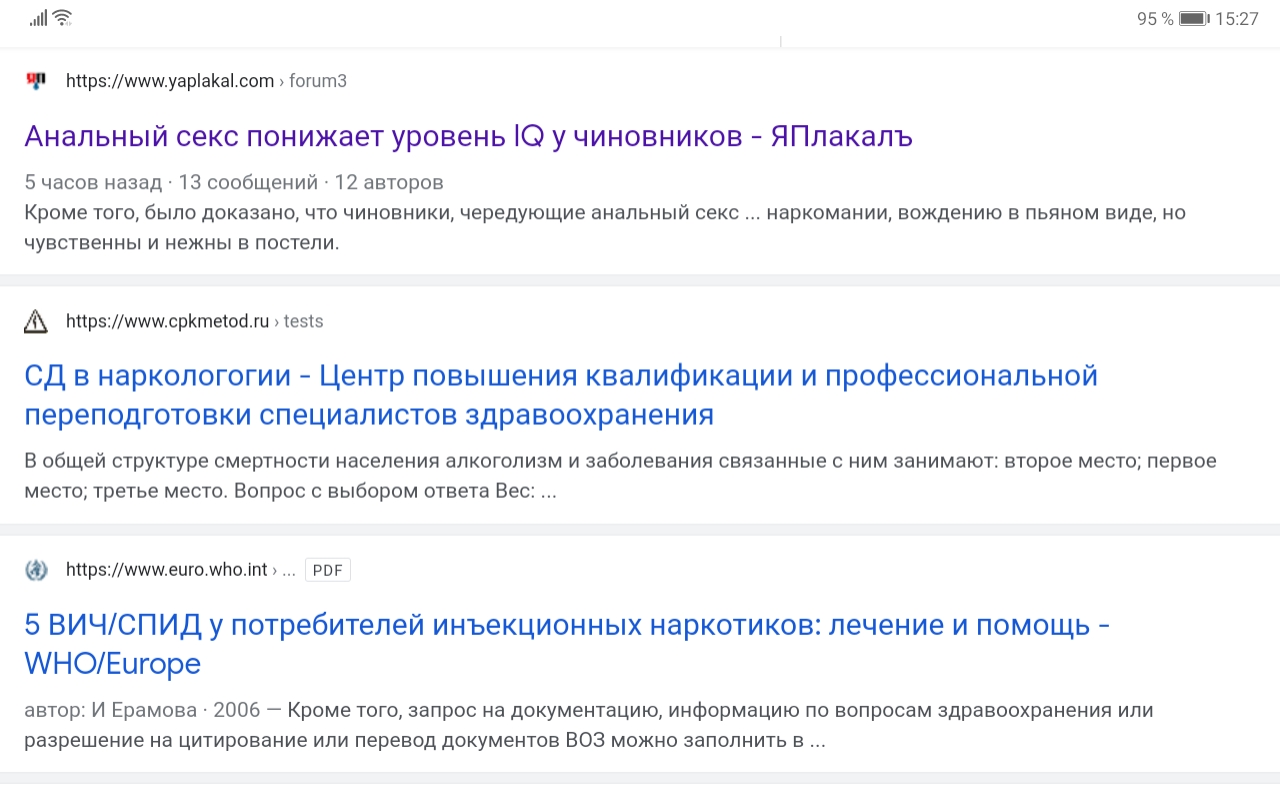This screenshot has width=1280, height=800.
Task: Tap the Wi-Fi status icon
Action: [x=62, y=18]
